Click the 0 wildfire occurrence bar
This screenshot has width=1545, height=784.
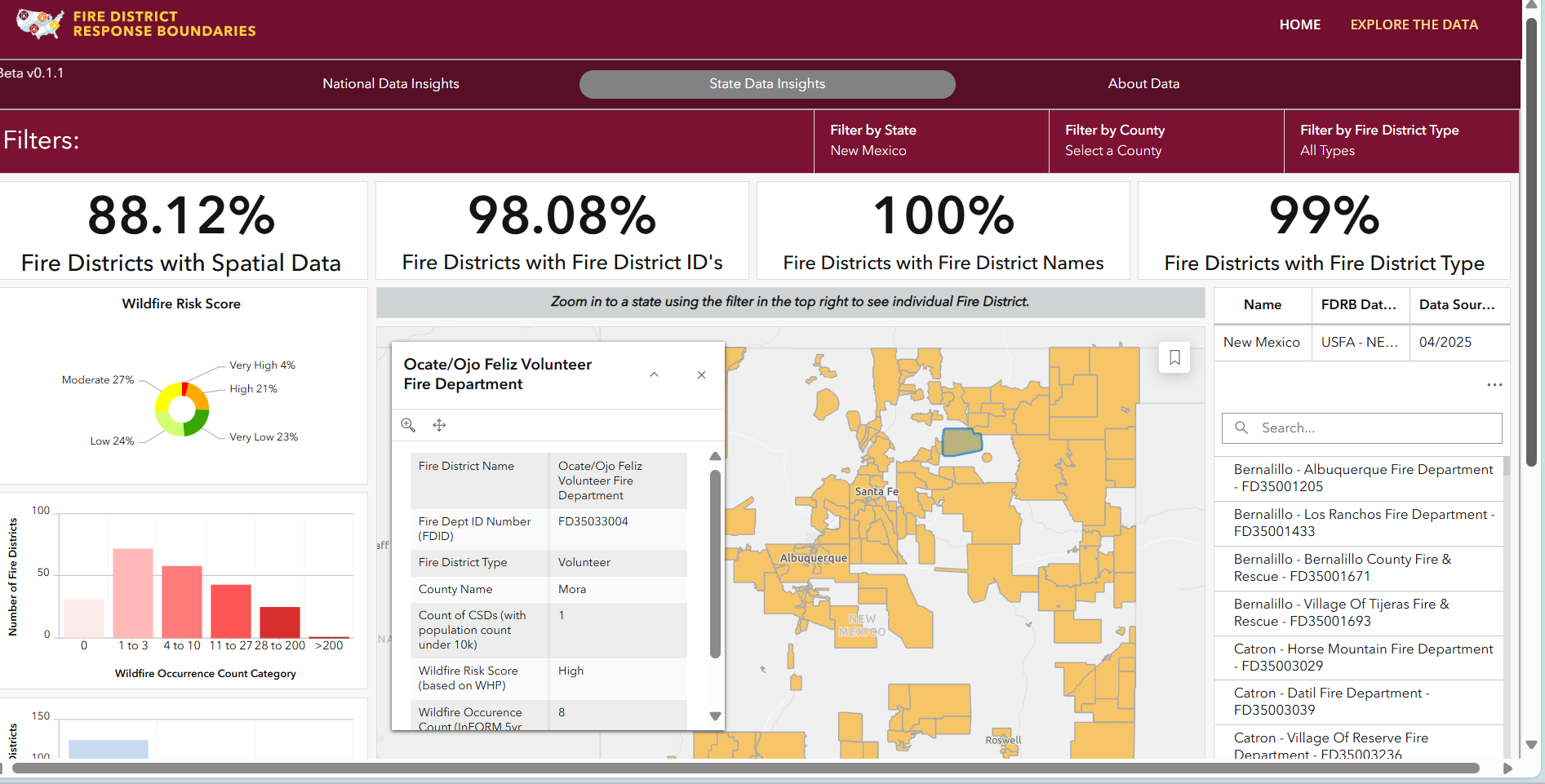[x=84, y=618]
